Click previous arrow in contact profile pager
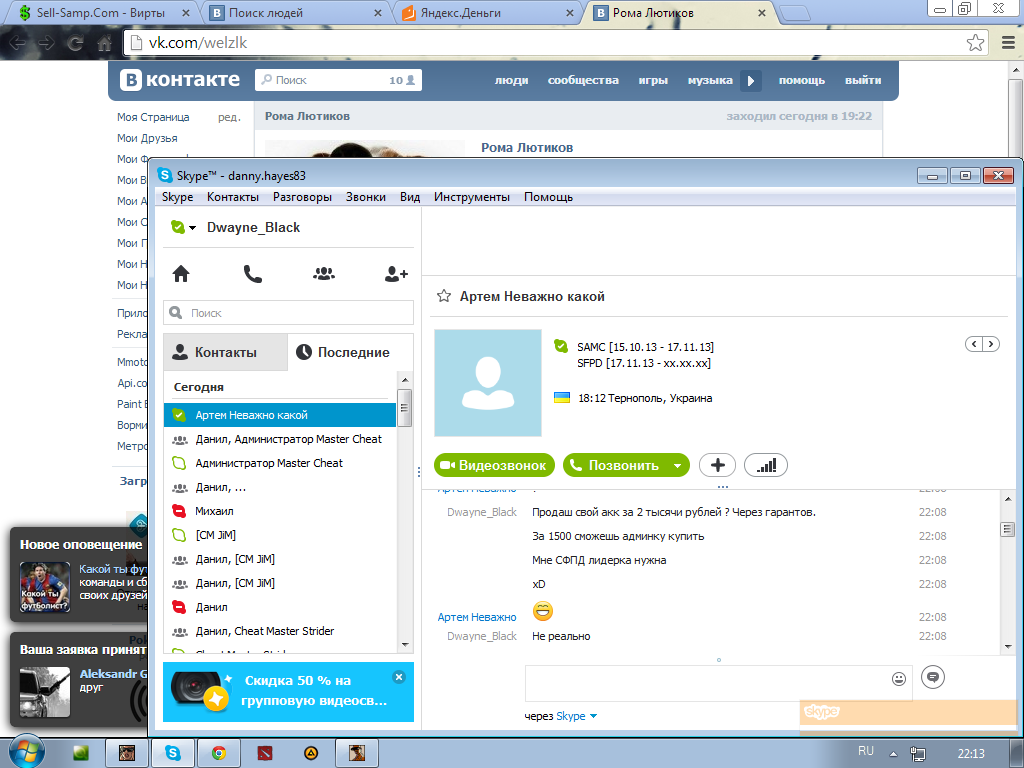Screen dimensions: 1024x768 (974, 344)
